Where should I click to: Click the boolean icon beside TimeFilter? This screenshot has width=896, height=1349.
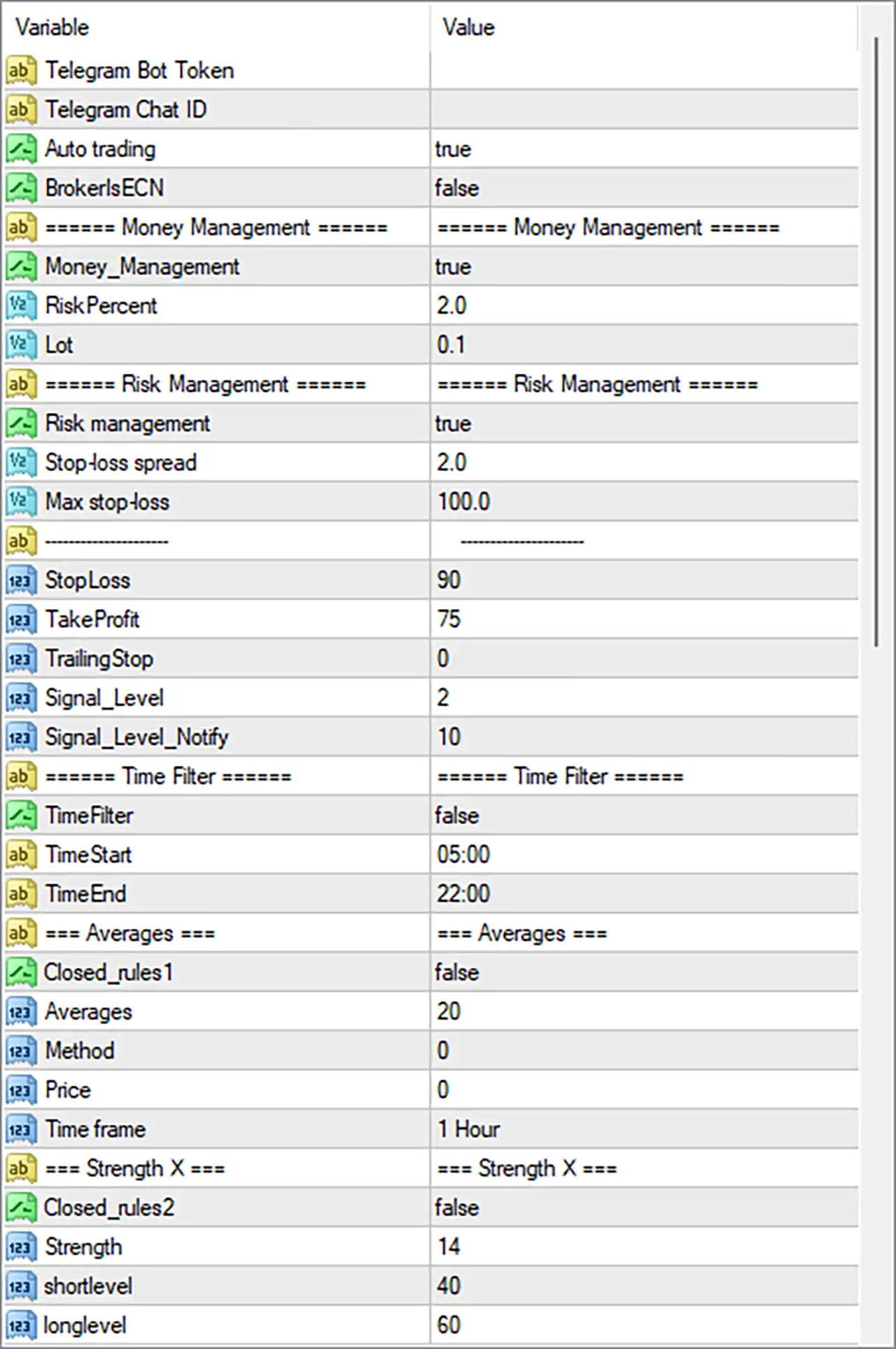pyautogui.click(x=21, y=816)
